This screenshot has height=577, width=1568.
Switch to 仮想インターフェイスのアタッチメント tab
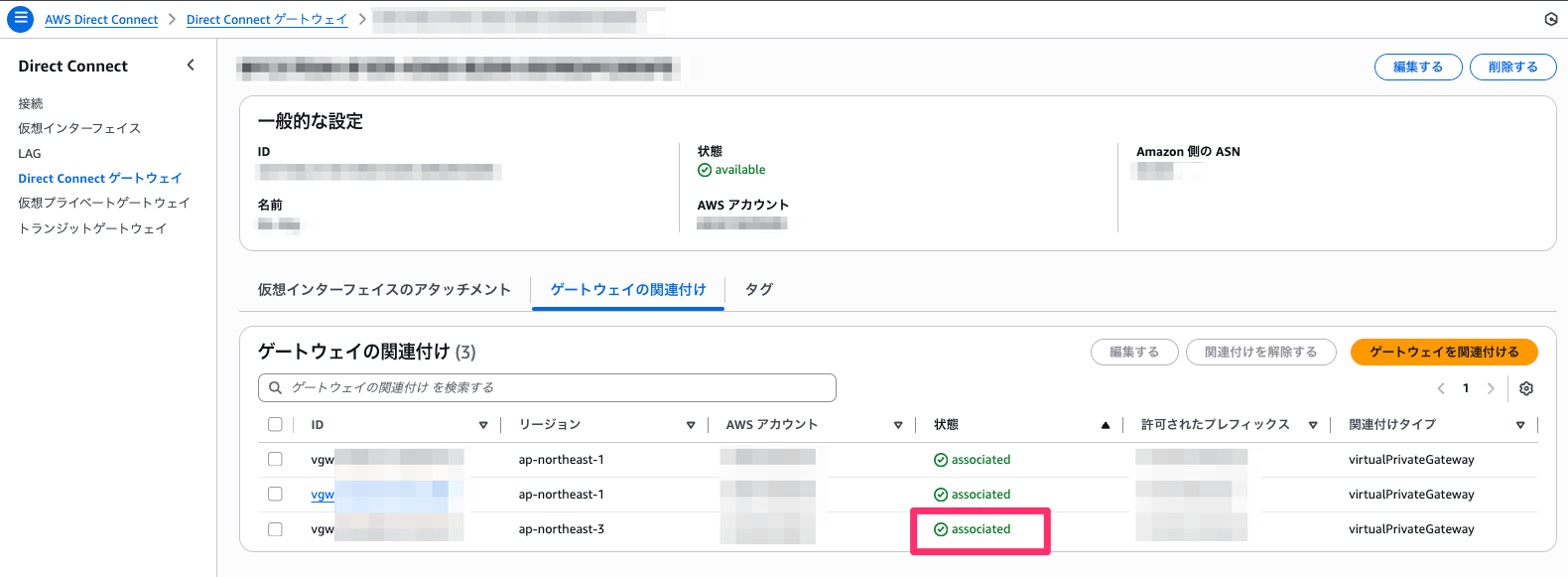coord(384,290)
